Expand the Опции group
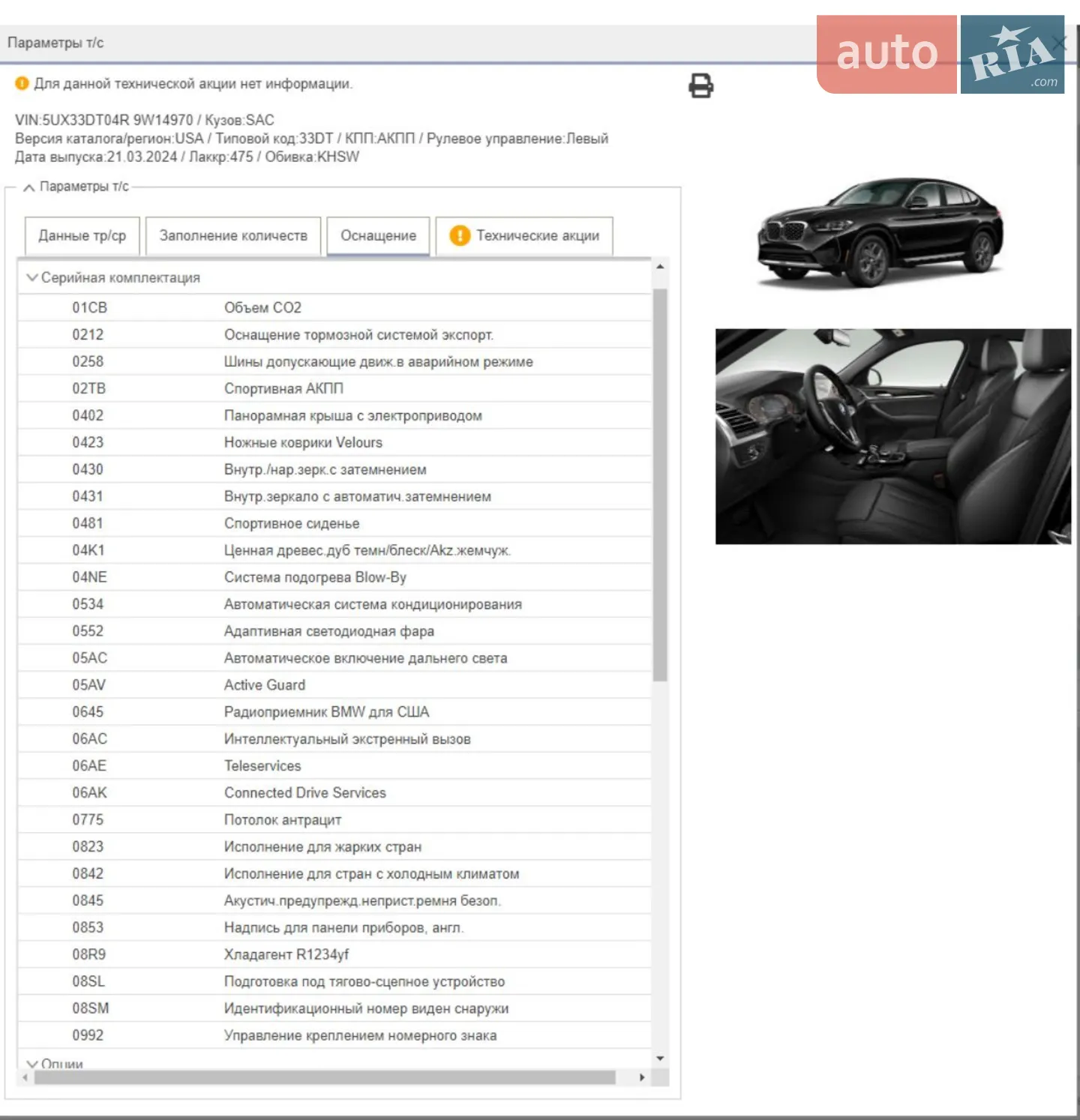 point(32,1064)
